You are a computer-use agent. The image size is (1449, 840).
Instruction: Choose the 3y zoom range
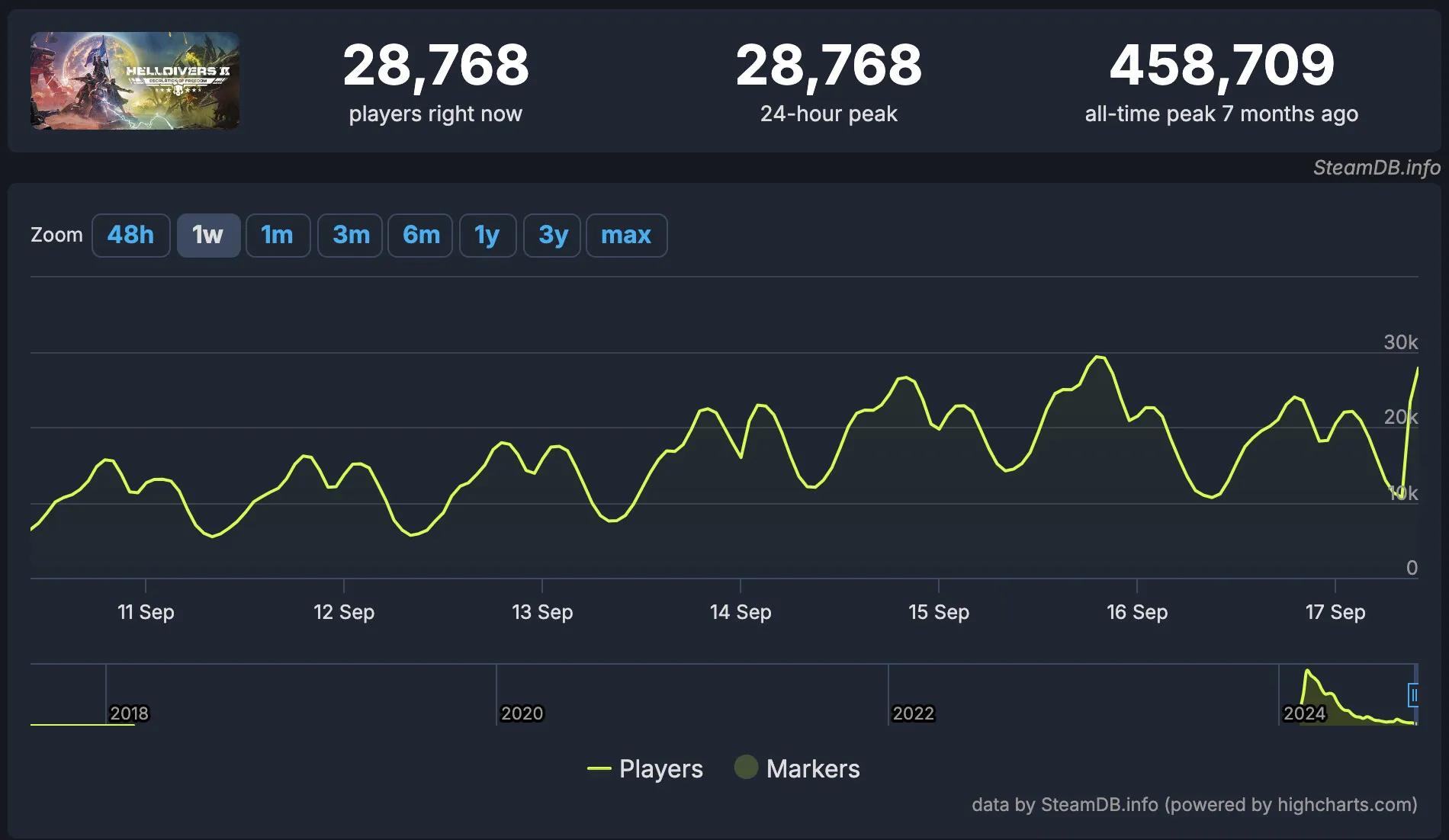(552, 235)
